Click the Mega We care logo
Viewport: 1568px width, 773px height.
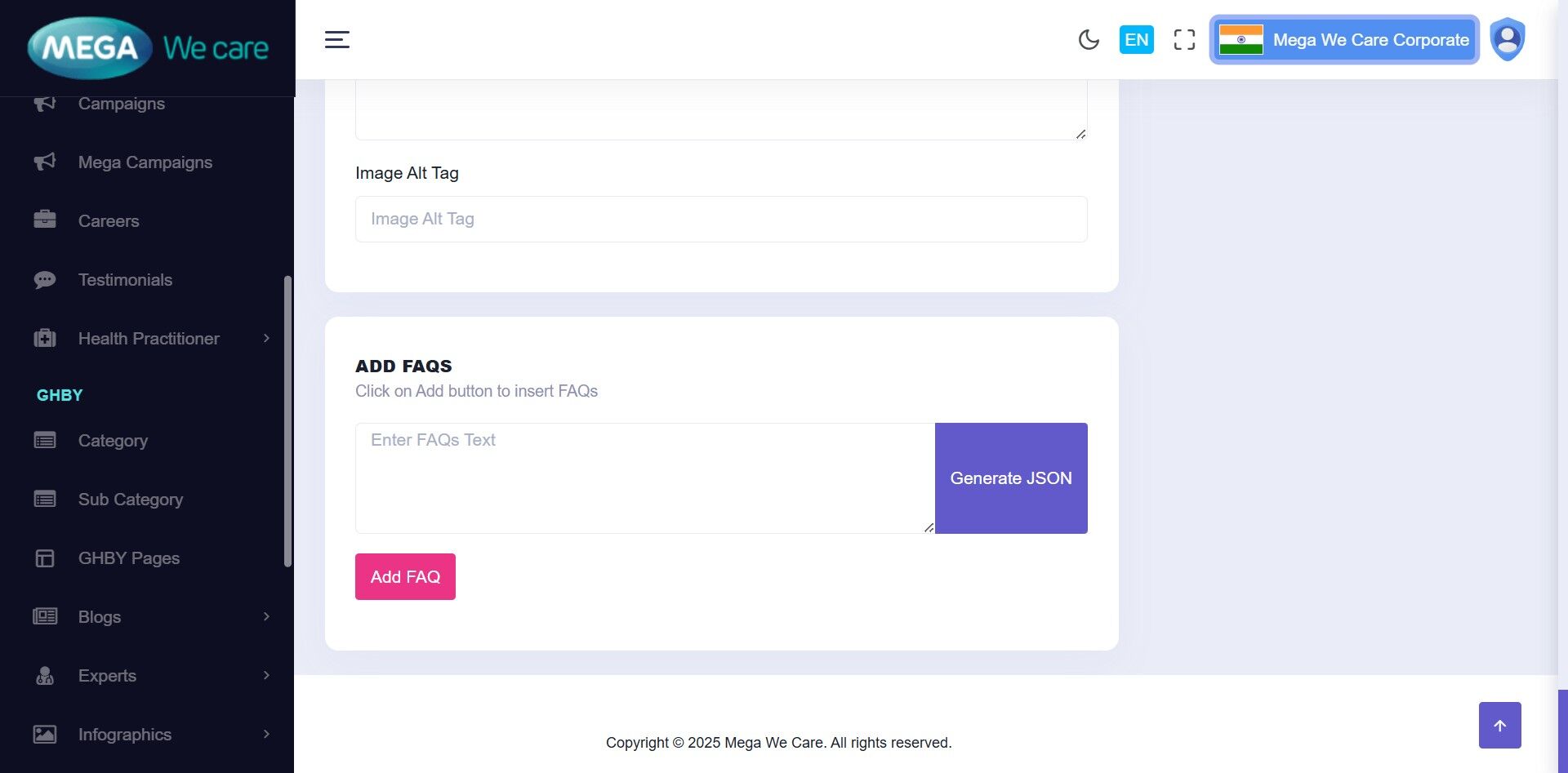click(148, 48)
